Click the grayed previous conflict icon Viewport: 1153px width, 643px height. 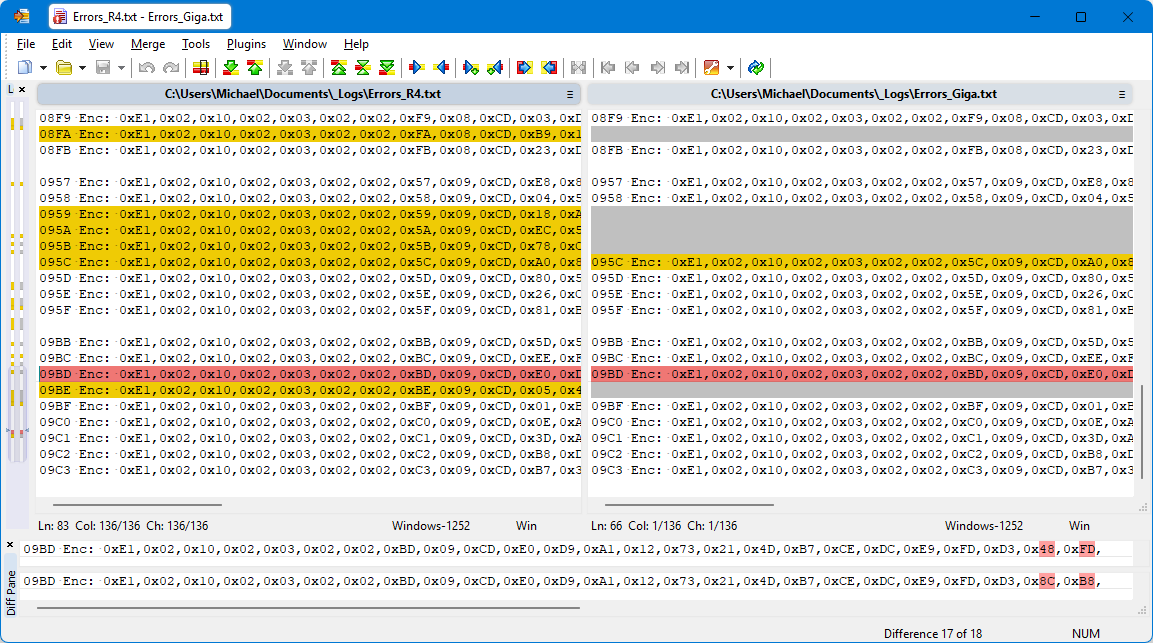click(310, 68)
